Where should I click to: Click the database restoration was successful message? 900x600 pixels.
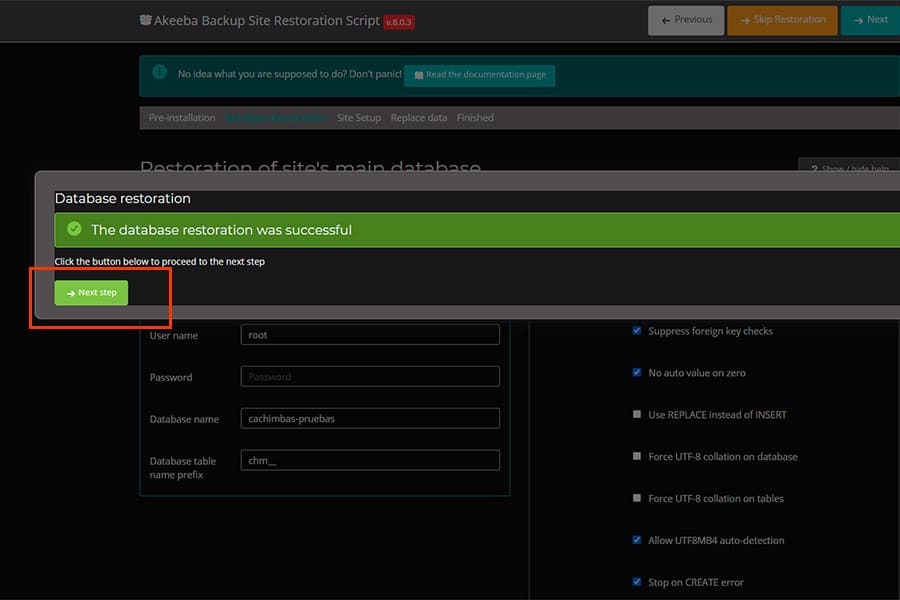point(222,230)
